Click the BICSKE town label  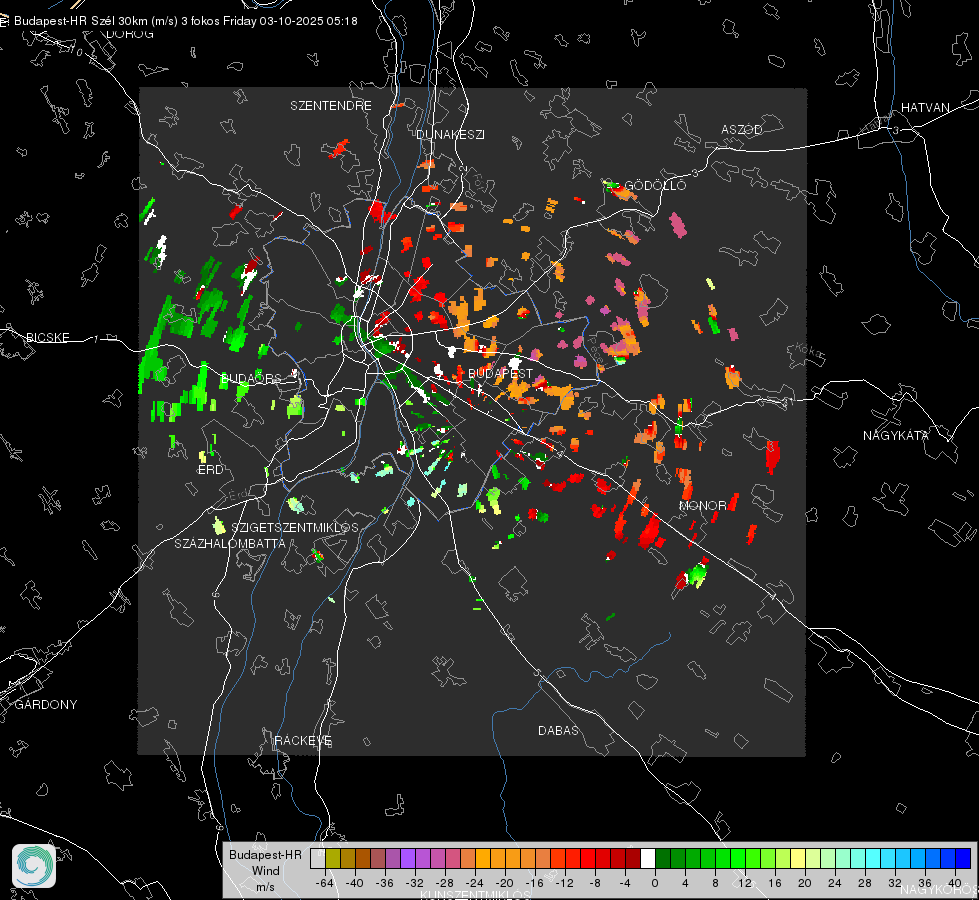pos(47,337)
